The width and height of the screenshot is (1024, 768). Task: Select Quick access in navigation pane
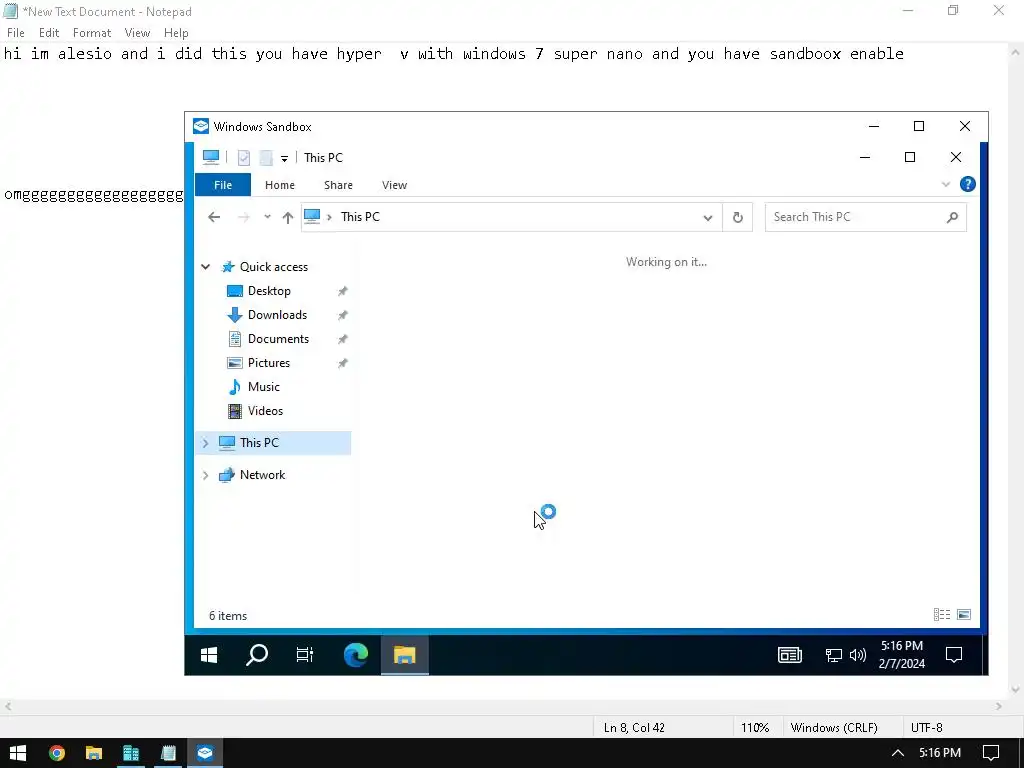point(274,266)
